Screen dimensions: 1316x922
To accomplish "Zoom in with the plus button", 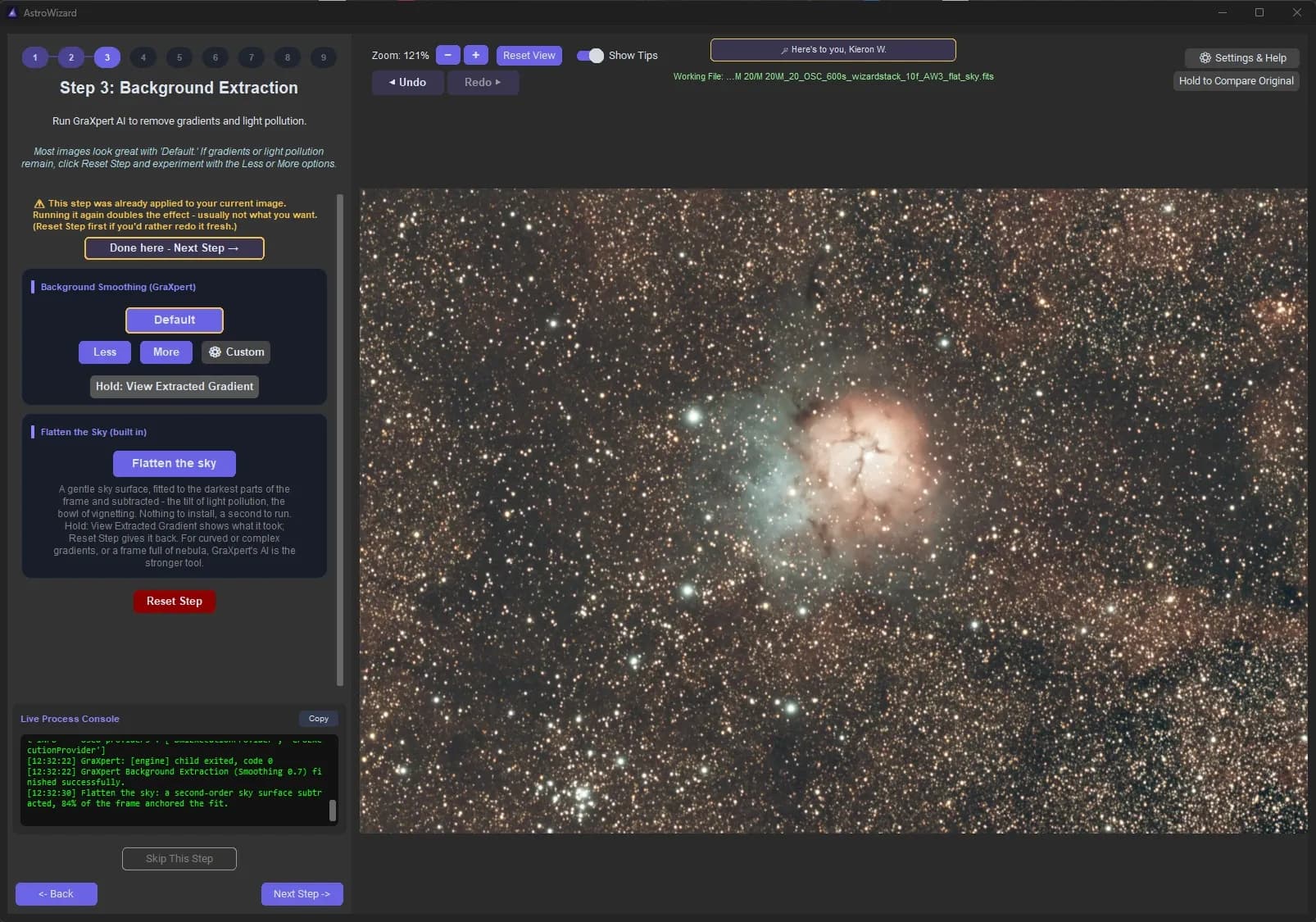I will click(476, 55).
